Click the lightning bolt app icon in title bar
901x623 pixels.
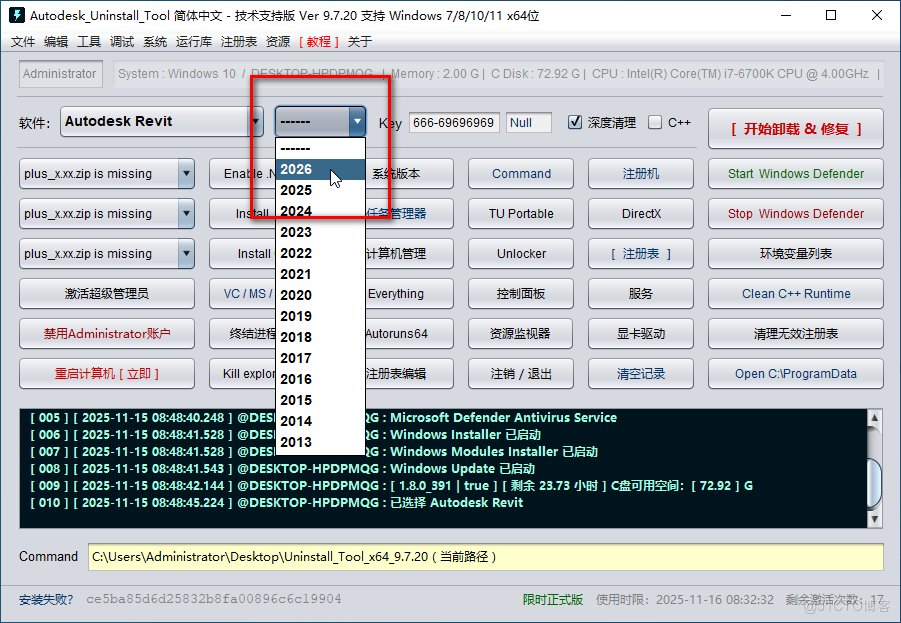tap(15, 14)
